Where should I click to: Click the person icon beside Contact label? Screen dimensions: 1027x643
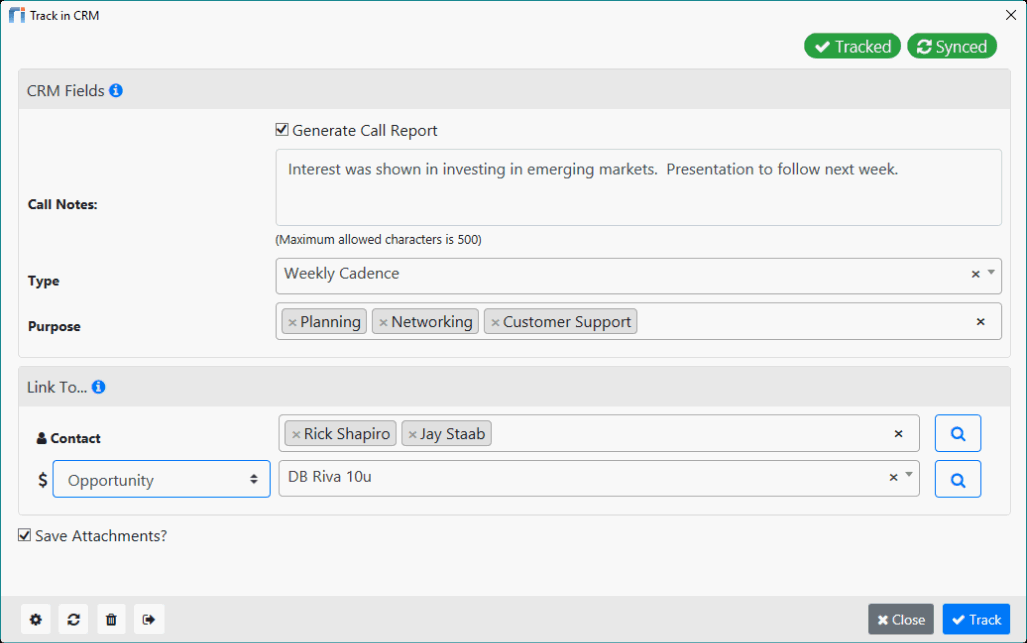41,438
